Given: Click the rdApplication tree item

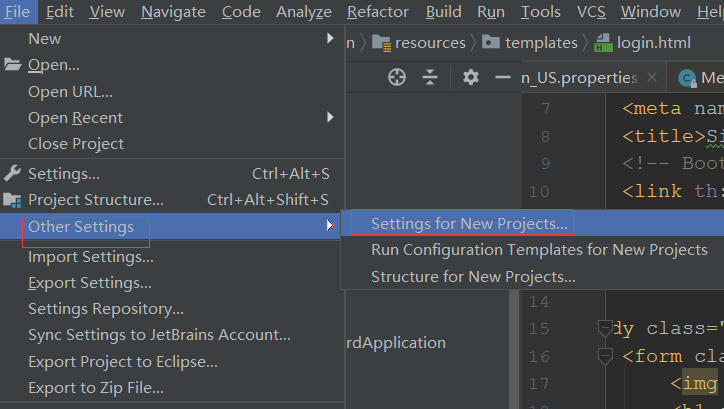Looking at the screenshot, I should (x=396, y=343).
